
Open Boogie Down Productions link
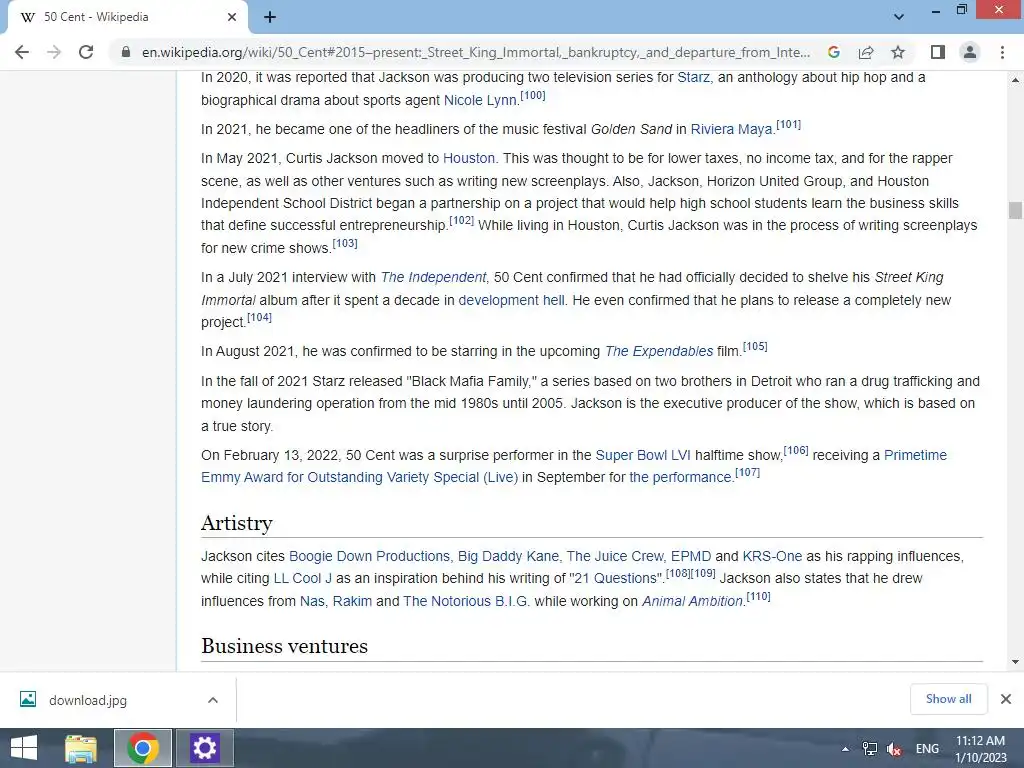[x=369, y=556]
